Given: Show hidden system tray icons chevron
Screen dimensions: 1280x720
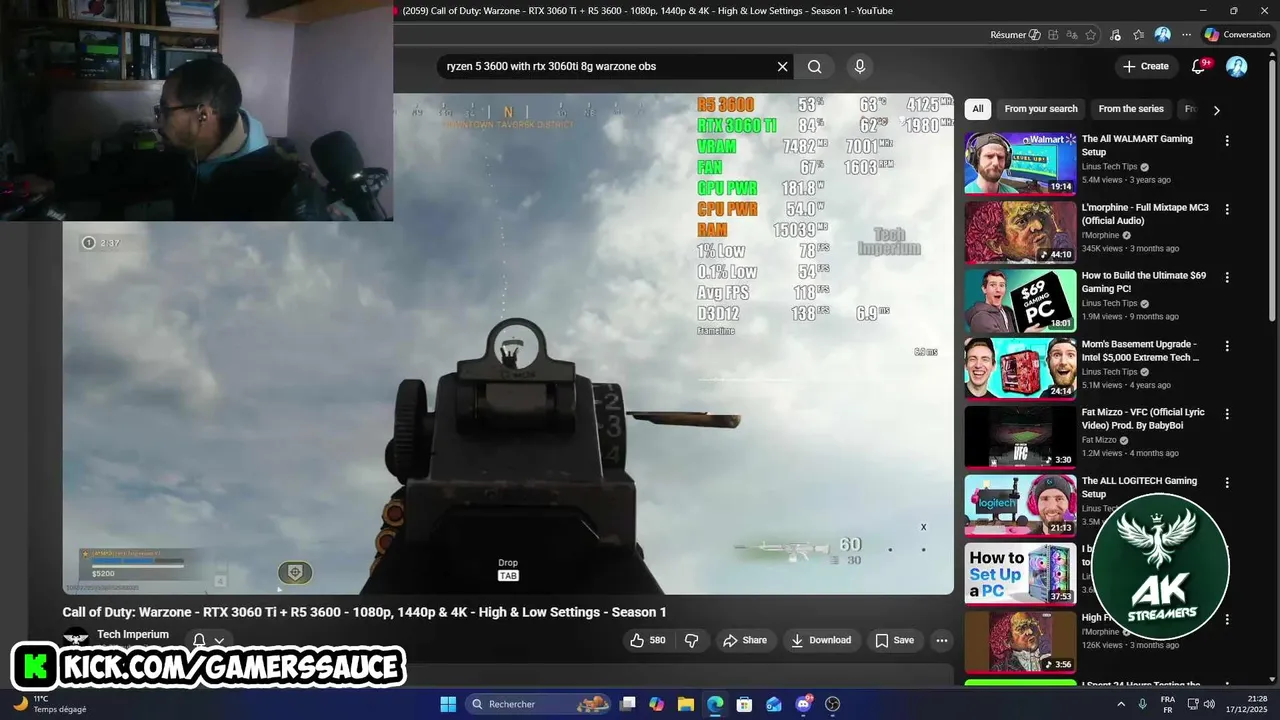Looking at the screenshot, I should coord(1121,704).
